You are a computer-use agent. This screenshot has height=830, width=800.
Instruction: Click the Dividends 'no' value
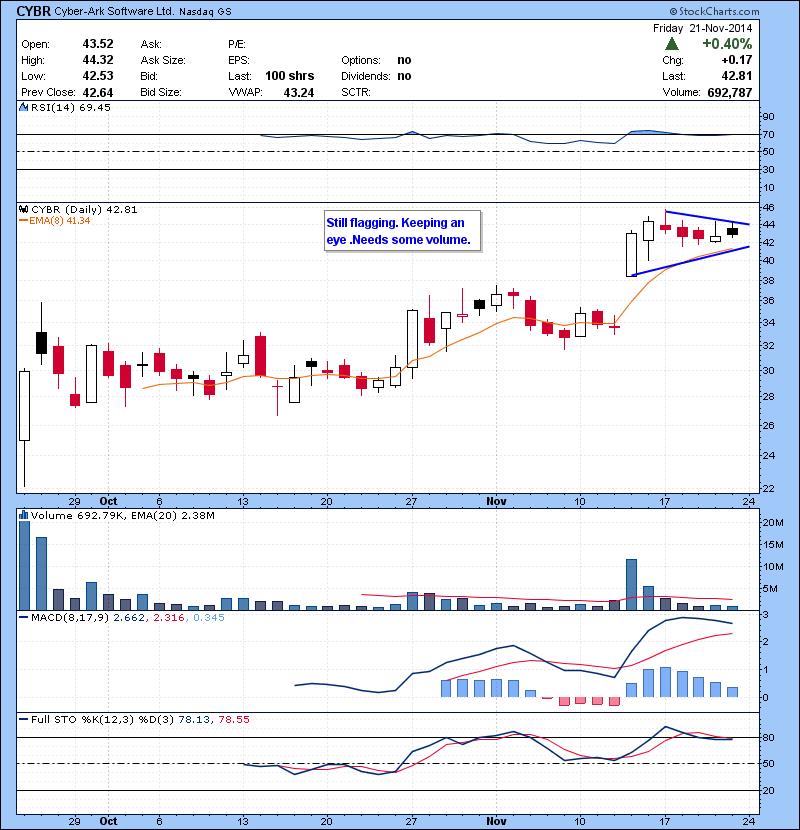(x=404, y=76)
